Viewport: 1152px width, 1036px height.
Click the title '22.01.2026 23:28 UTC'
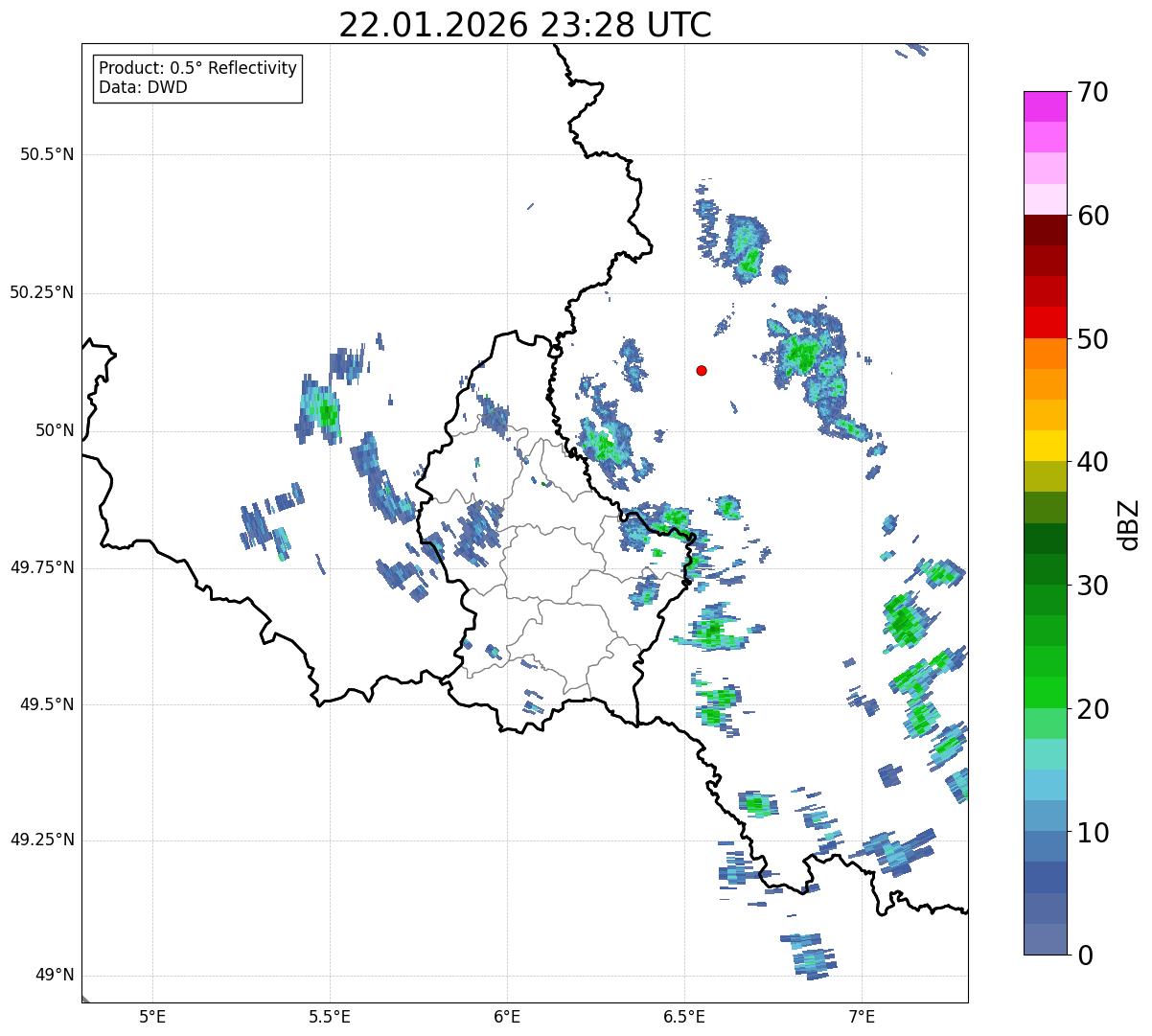coord(525,25)
